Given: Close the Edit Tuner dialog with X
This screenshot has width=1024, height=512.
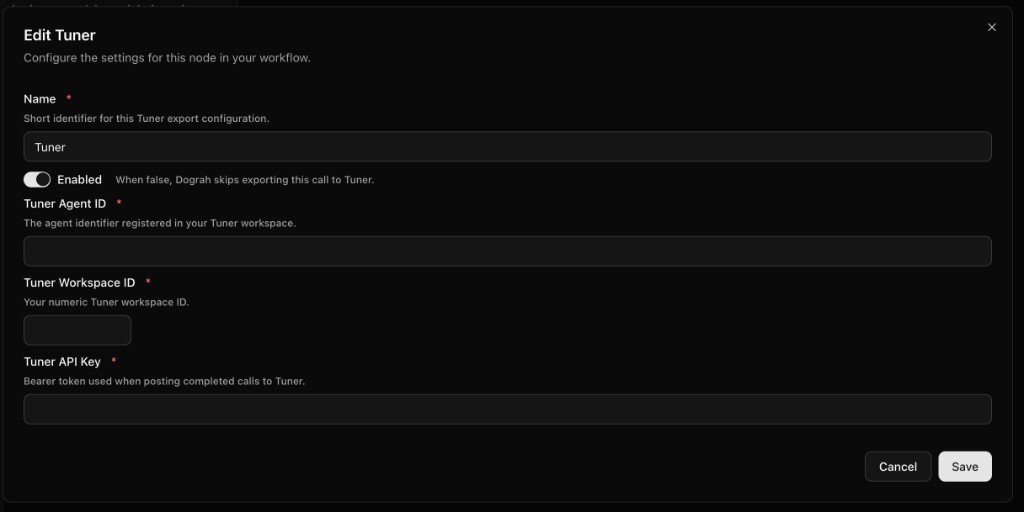Looking at the screenshot, I should tap(991, 27).
